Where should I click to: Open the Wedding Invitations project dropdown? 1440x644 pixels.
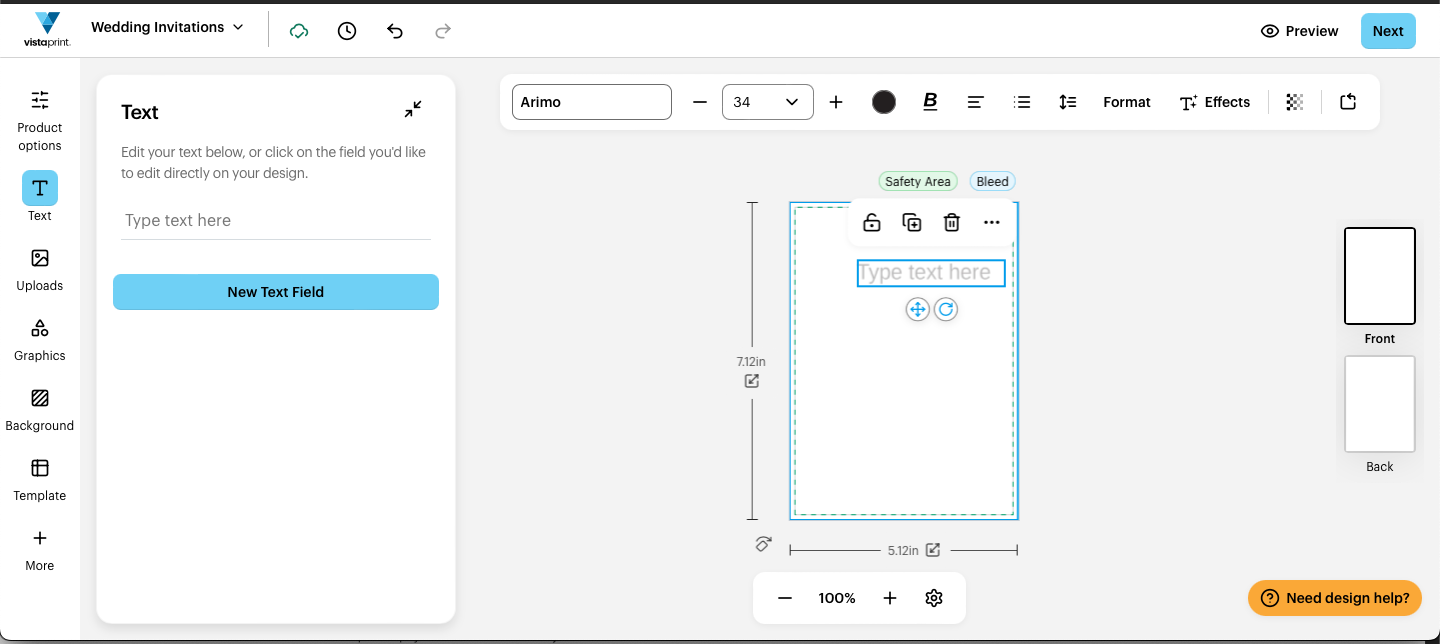(x=167, y=27)
